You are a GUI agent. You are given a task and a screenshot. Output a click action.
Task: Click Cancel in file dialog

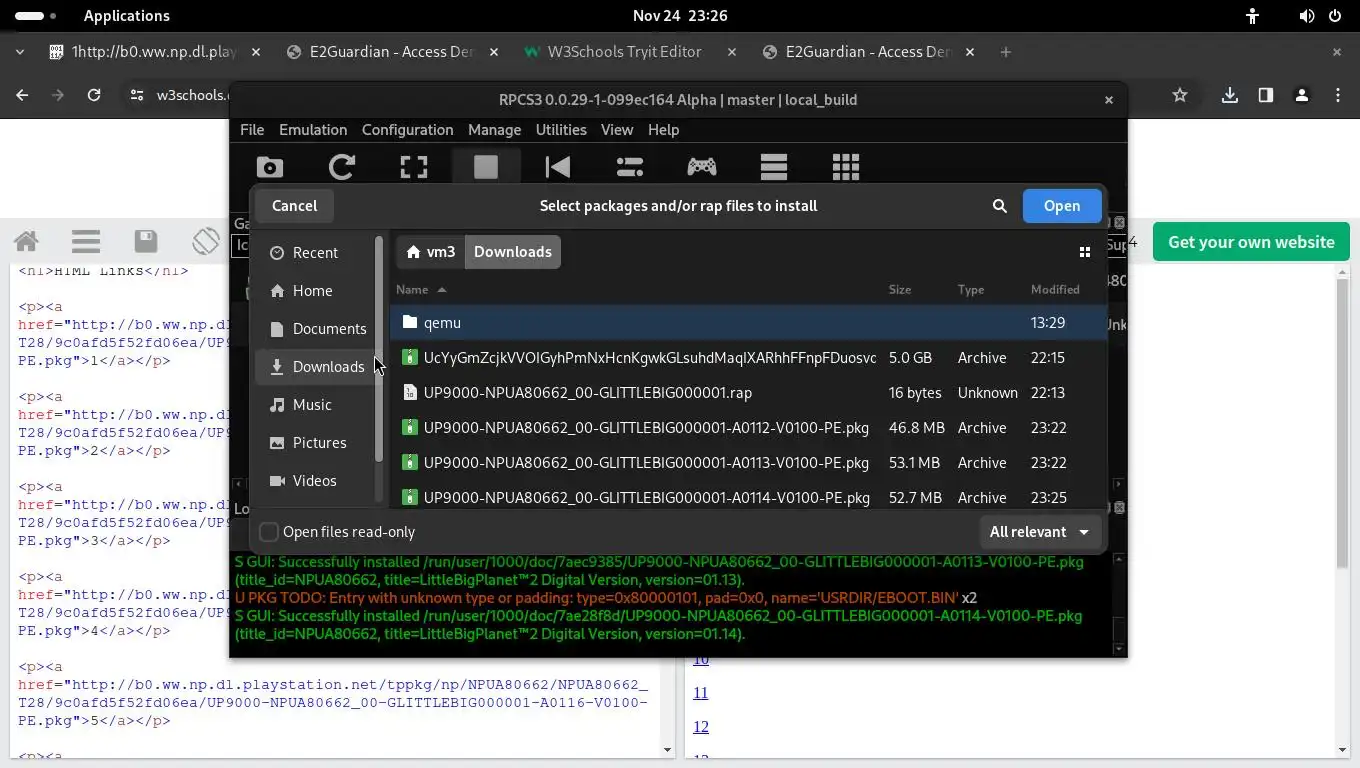point(294,206)
